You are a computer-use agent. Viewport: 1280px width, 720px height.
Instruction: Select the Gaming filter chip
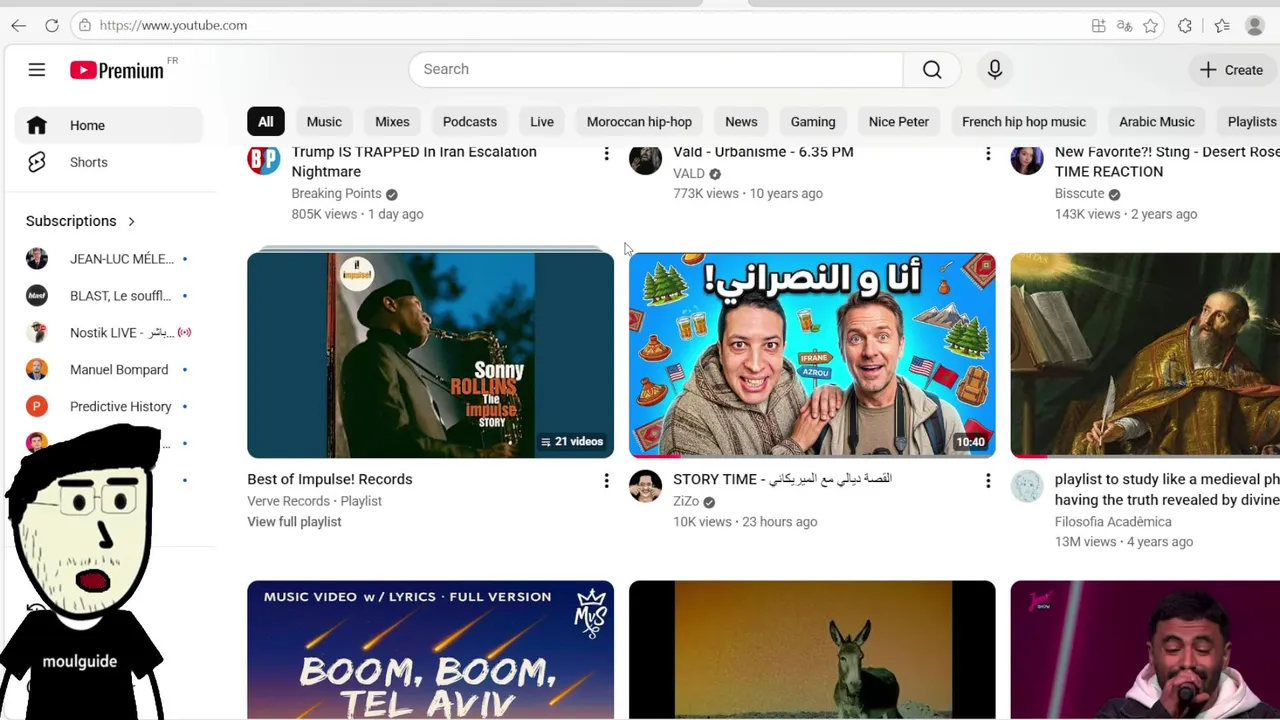click(x=813, y=122)
